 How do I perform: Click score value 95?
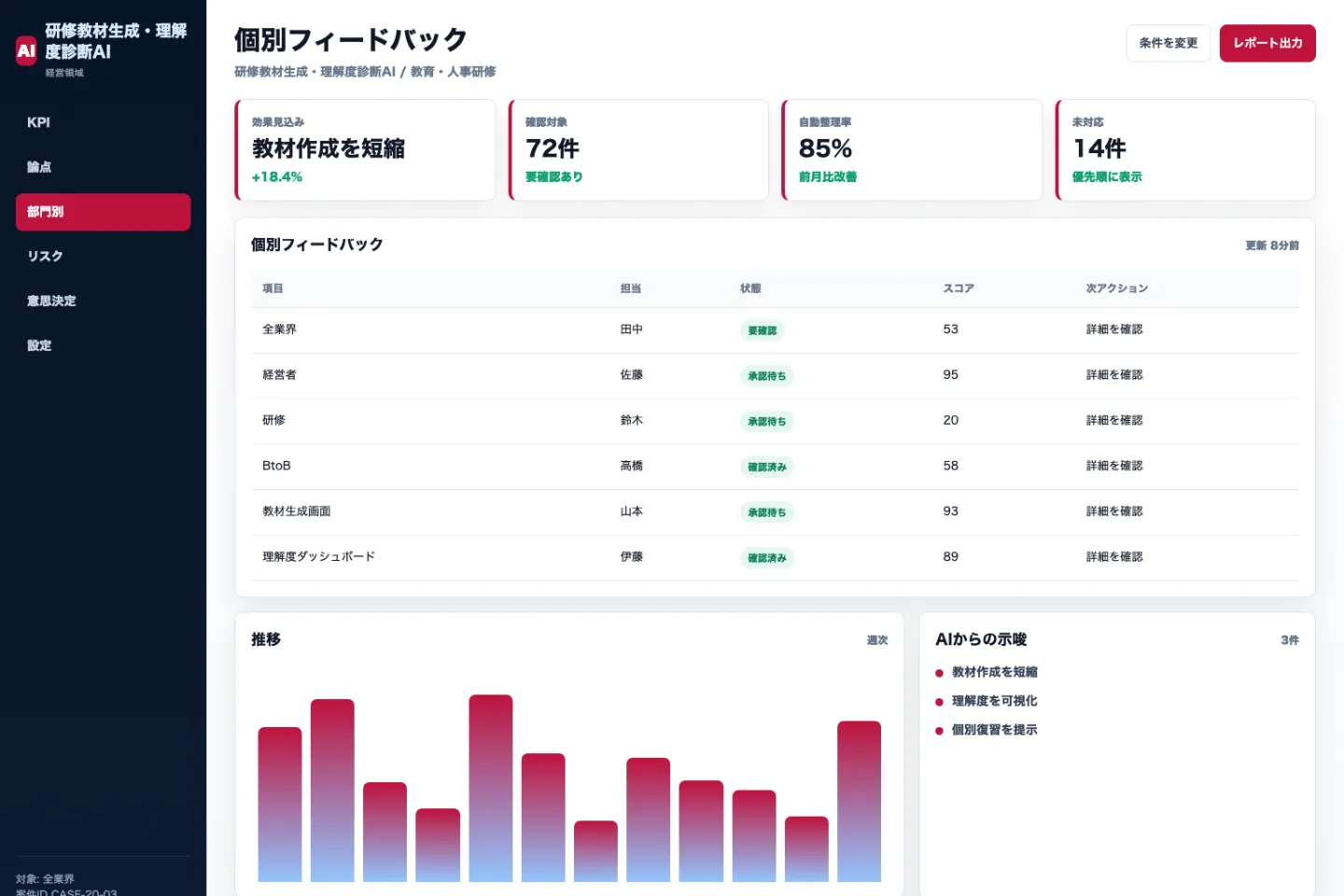(950, 375)
